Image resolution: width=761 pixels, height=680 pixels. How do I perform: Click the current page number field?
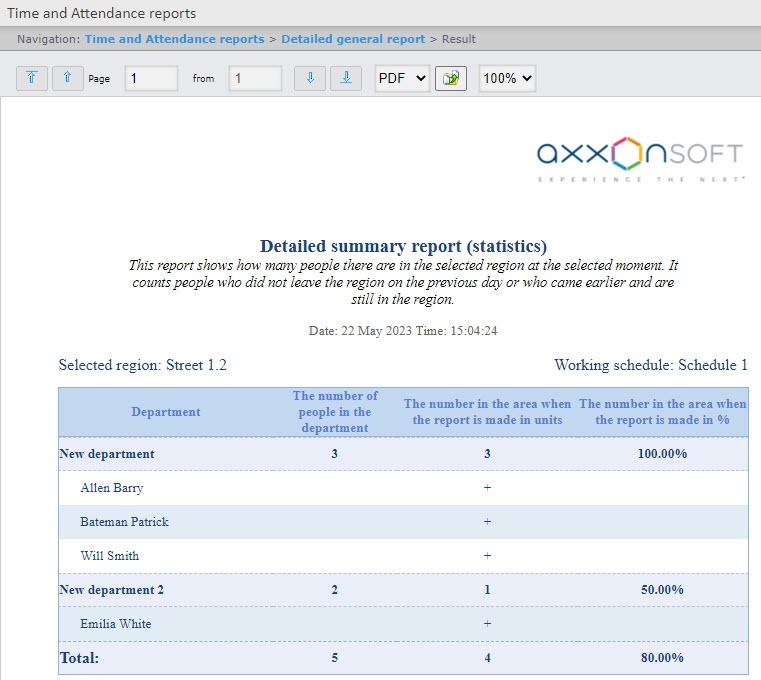151,78
